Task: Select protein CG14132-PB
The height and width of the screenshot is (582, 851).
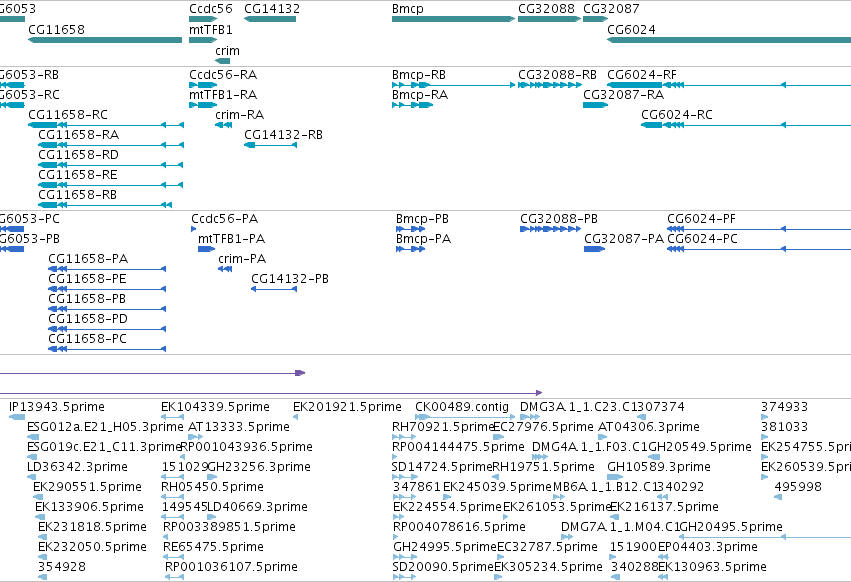Action: 274,289
